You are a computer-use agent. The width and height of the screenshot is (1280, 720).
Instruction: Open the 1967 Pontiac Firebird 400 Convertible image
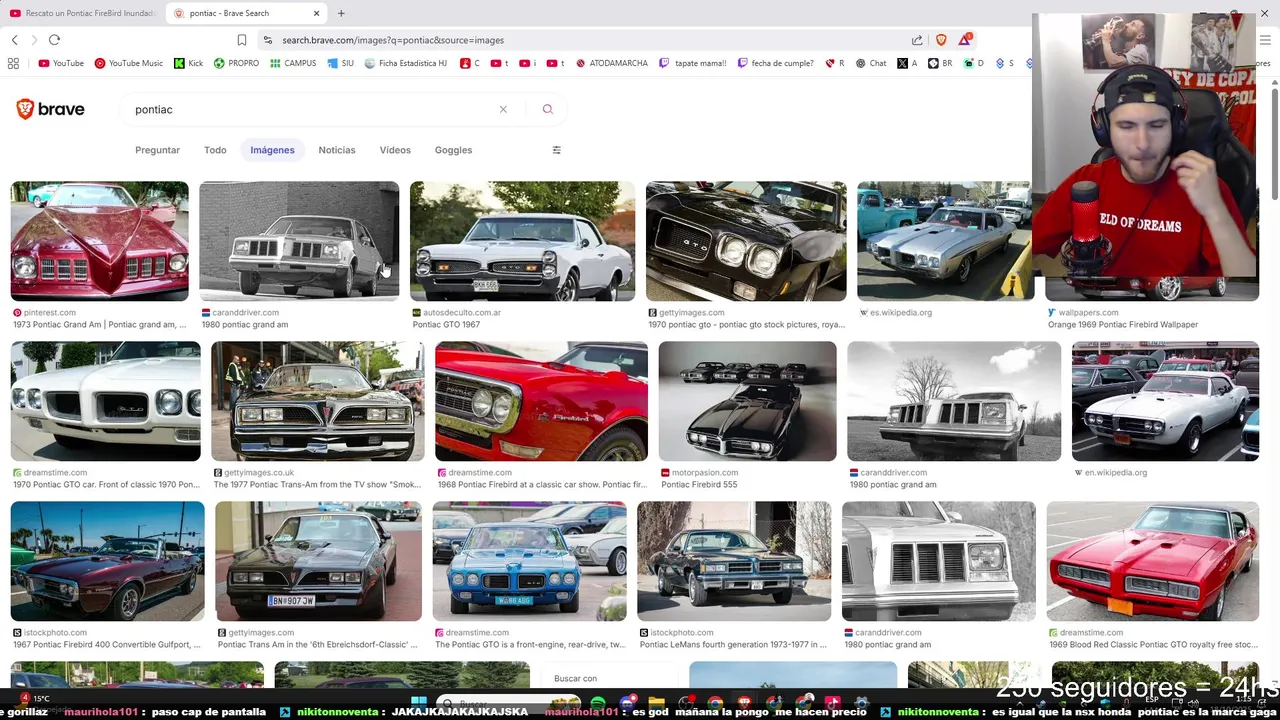(x=107, y=561)
